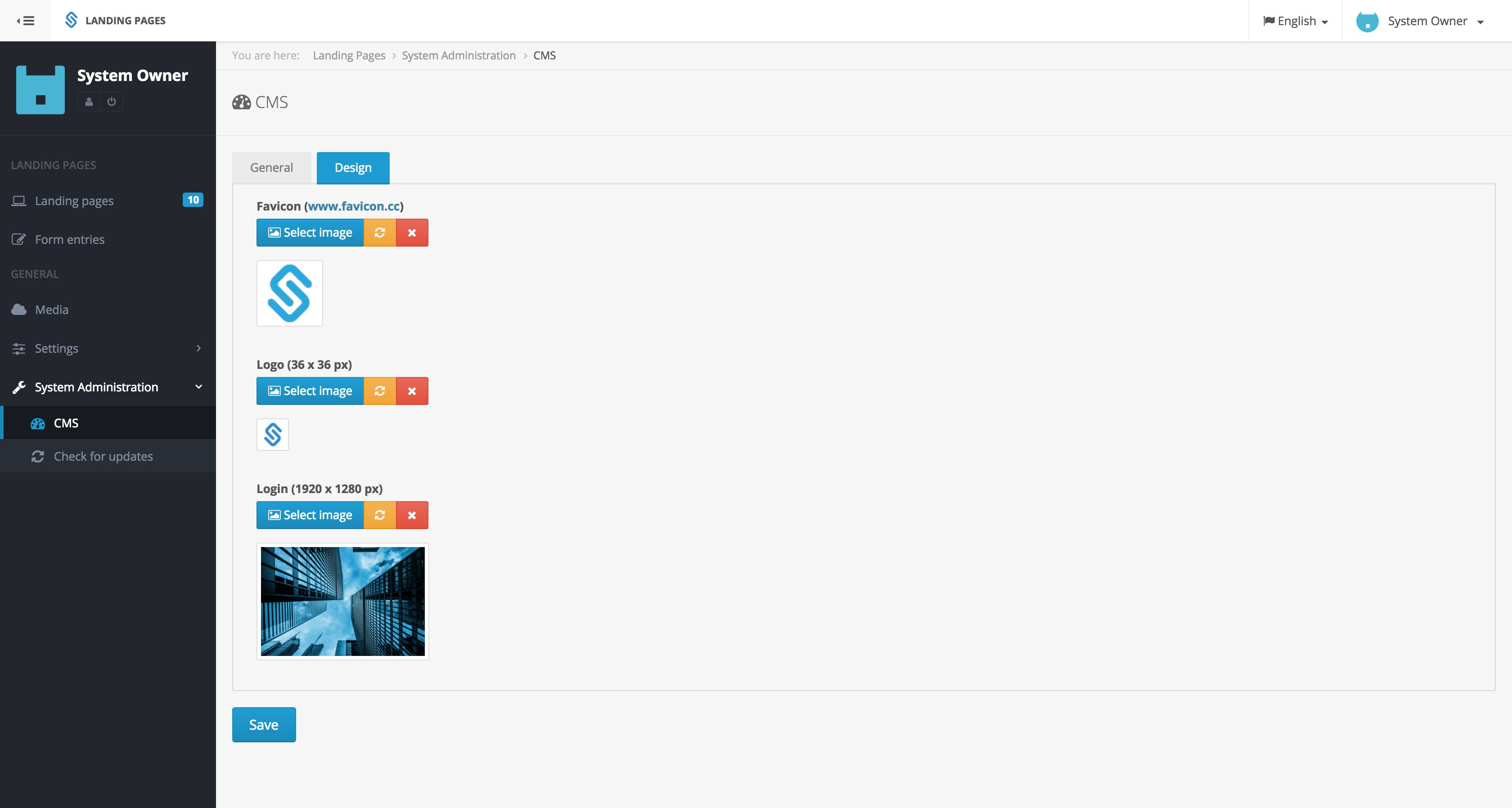This screenshot has height=808, width=1512.
Task: Click the Save button
Action: point(264,724)
